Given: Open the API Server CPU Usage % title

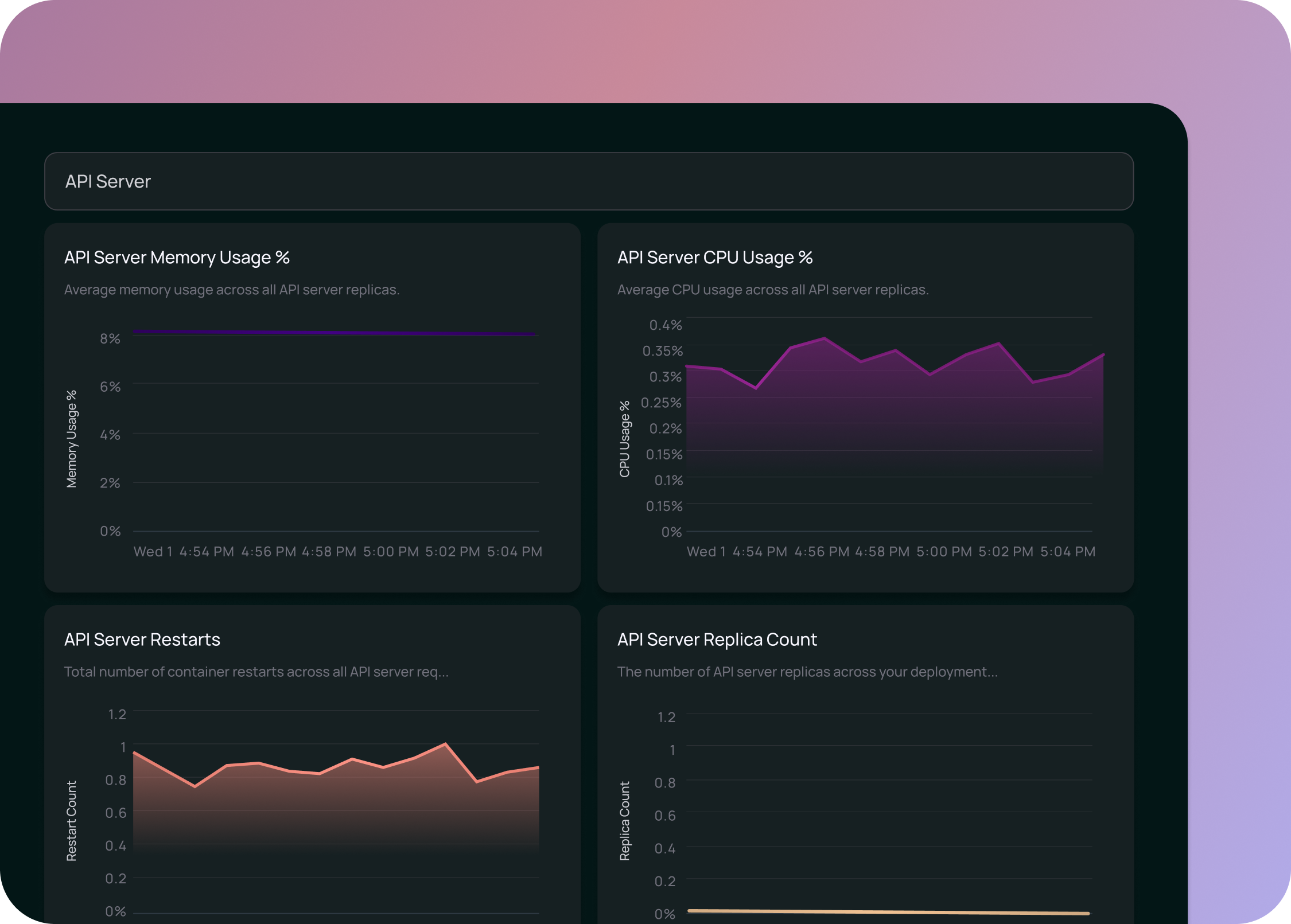Looking at the screenshot, I should [714, 258].
